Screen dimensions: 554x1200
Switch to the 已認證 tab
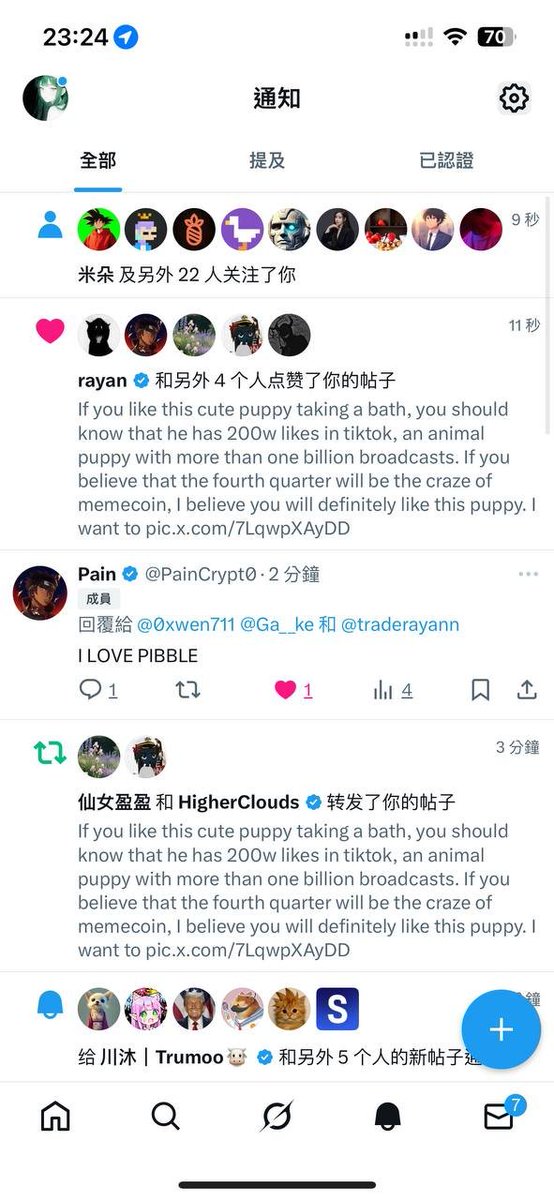click(446, 160)
